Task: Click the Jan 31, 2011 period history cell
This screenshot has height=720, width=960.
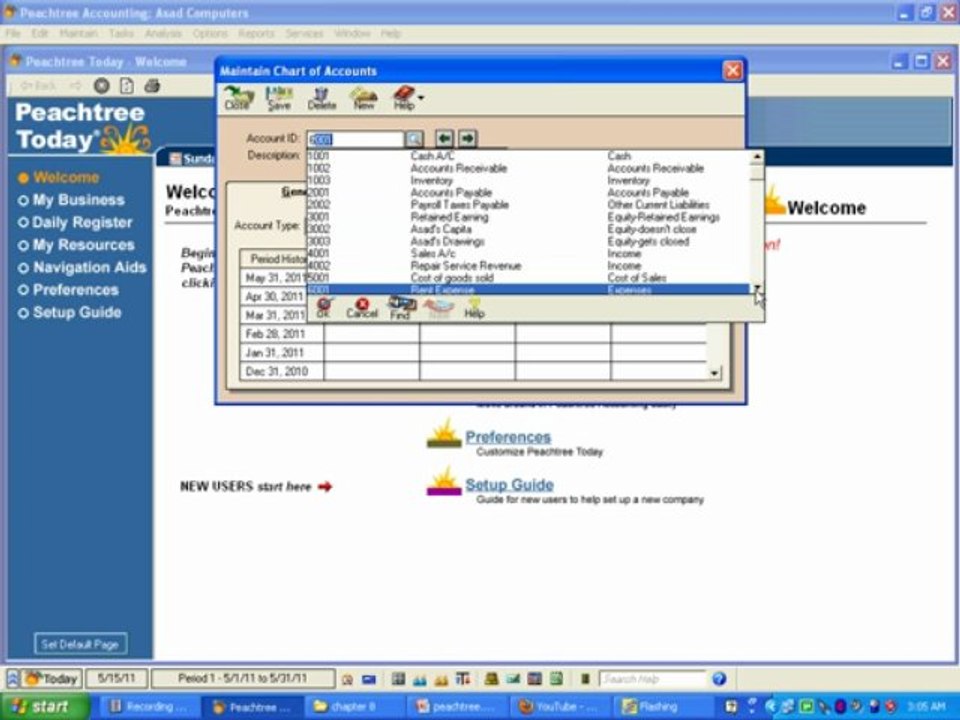Action: (x=282, y=353)
